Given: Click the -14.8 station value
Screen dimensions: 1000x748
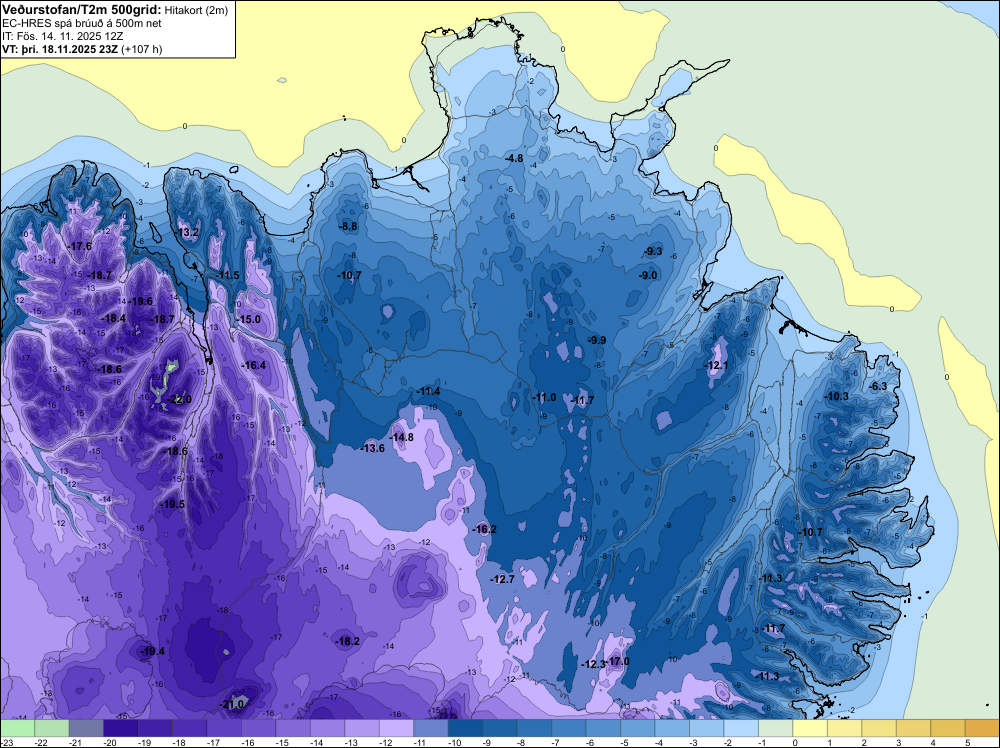Looking at the screenshot, I should click(x=402, y=437).
